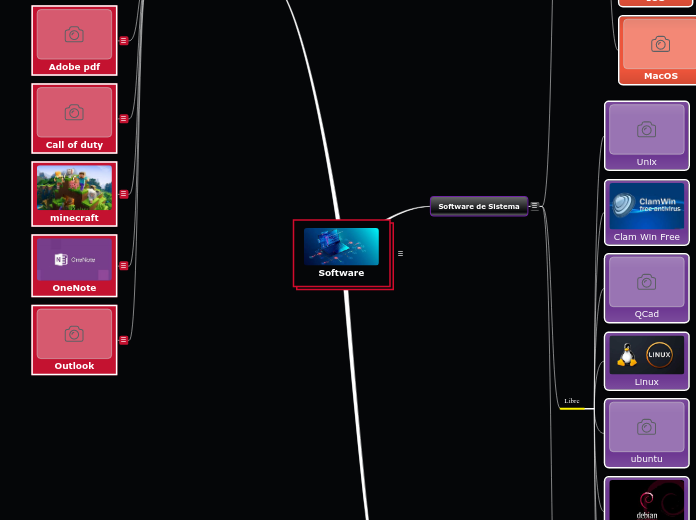Click the Software central topic label
Image resolution: width=696 pixels, height=520 pixels.
(x=341, y=273)
